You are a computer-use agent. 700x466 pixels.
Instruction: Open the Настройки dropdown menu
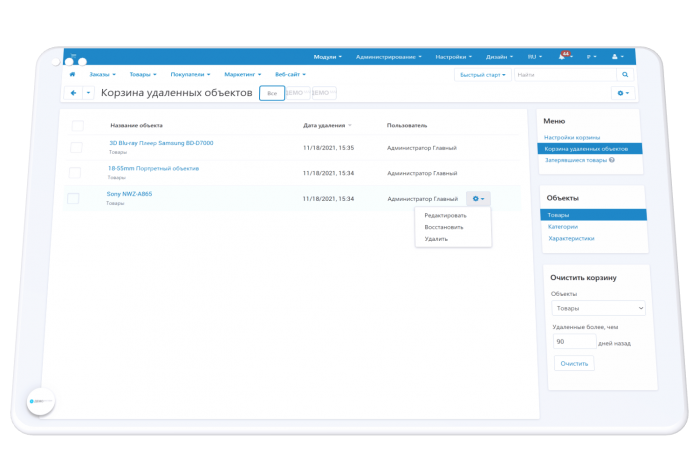click(x=453, y=57)
